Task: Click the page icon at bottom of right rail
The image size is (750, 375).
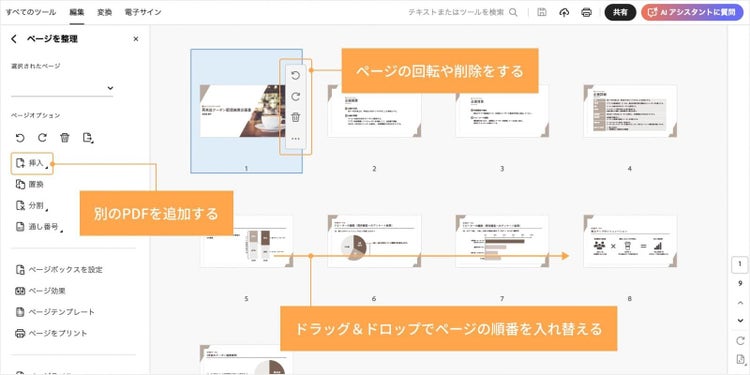Action: coord(740,360)
